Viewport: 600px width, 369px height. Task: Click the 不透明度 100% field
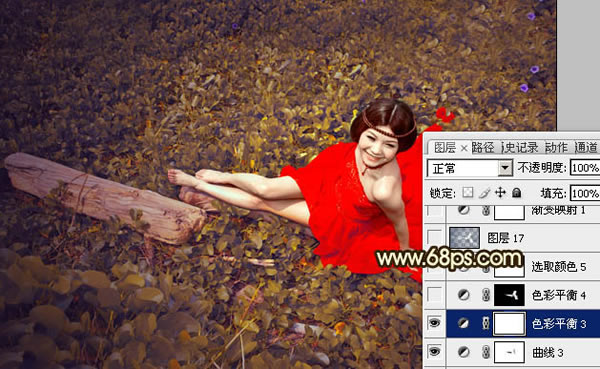[585, 168]
